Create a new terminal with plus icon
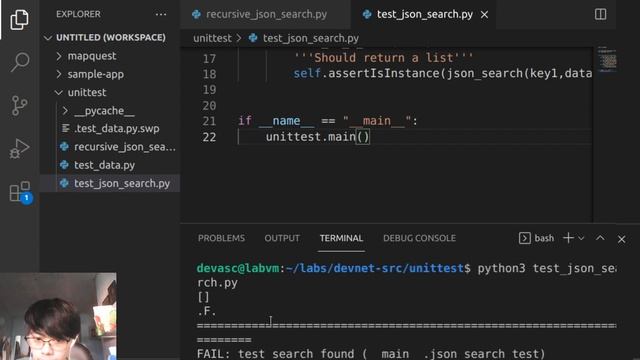Image resolution: width=640 pixels, height=360 pixels. coord(568,238)
